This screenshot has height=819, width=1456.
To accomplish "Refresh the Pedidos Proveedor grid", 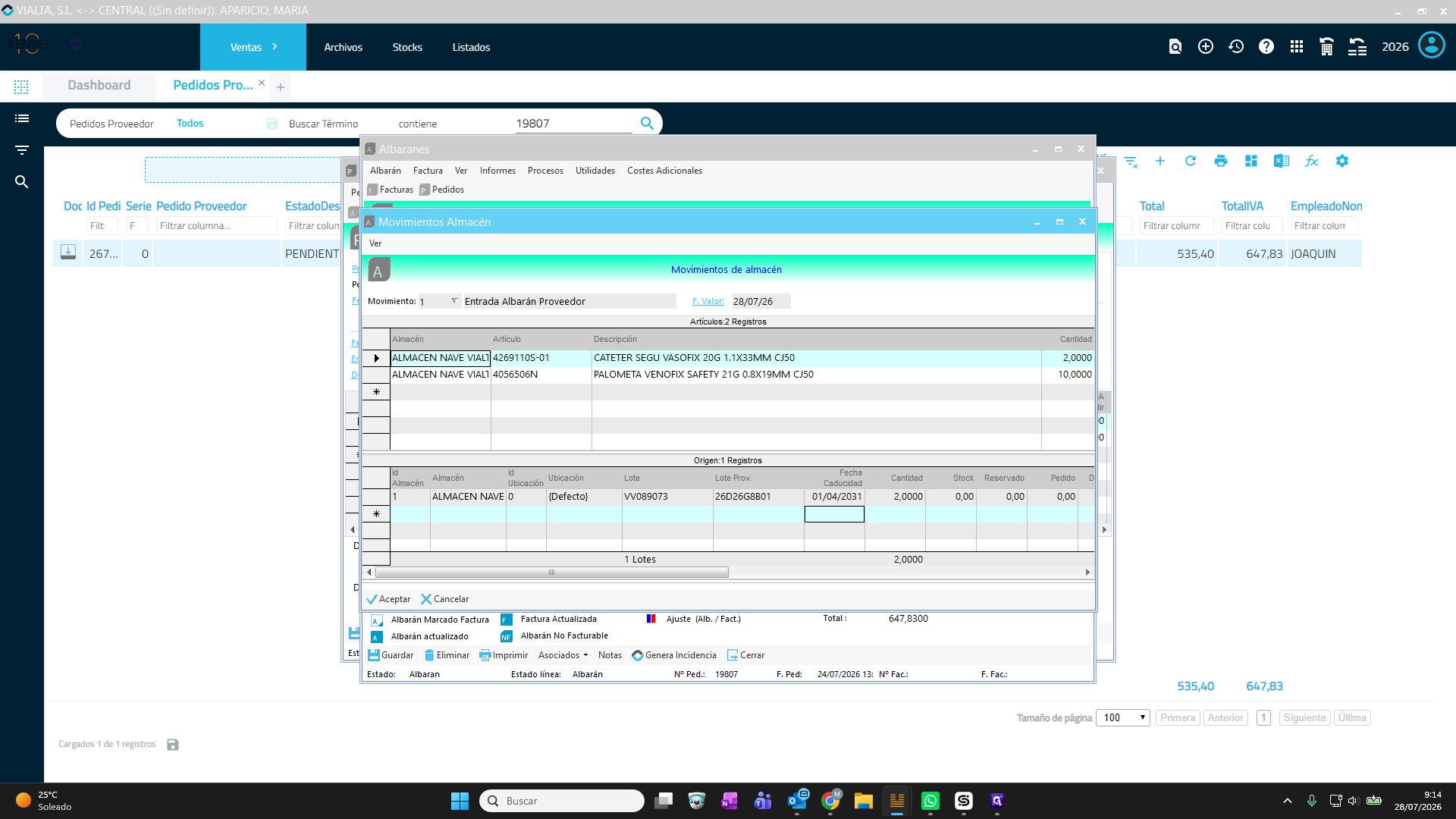I will click(x=1191, y=161).
